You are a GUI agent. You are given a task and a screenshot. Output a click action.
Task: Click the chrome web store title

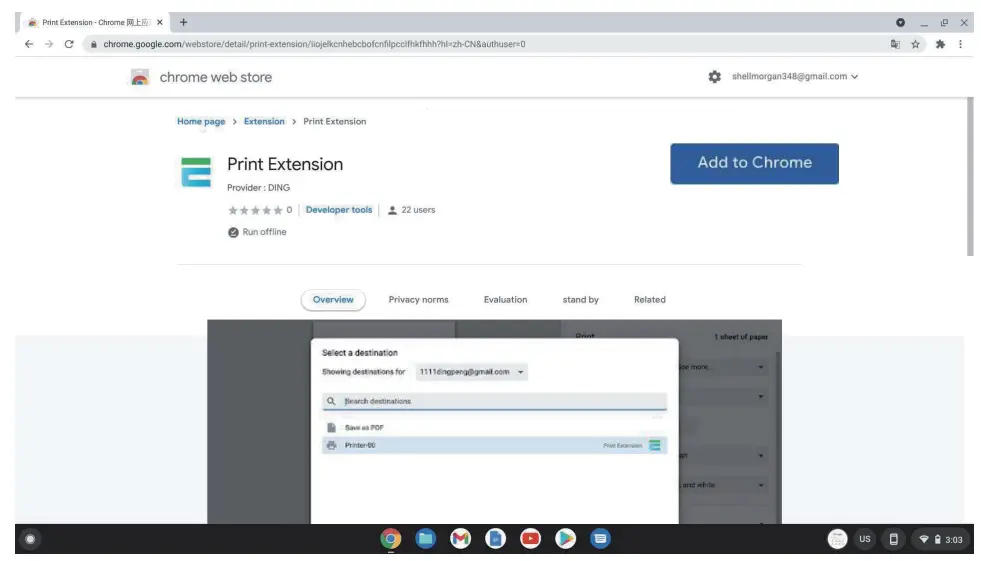click(x=215, y=77)
